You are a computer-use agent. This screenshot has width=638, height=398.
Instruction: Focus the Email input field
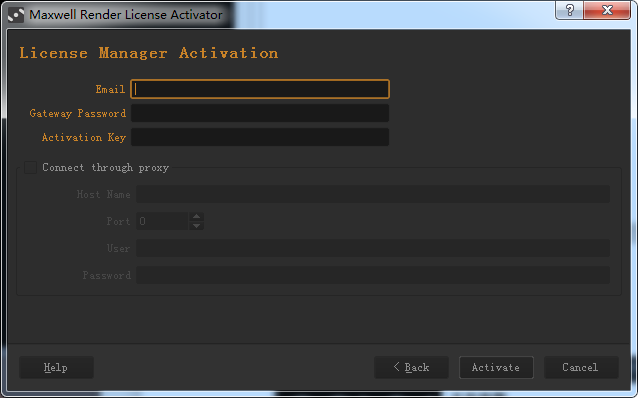coord(260,89)
